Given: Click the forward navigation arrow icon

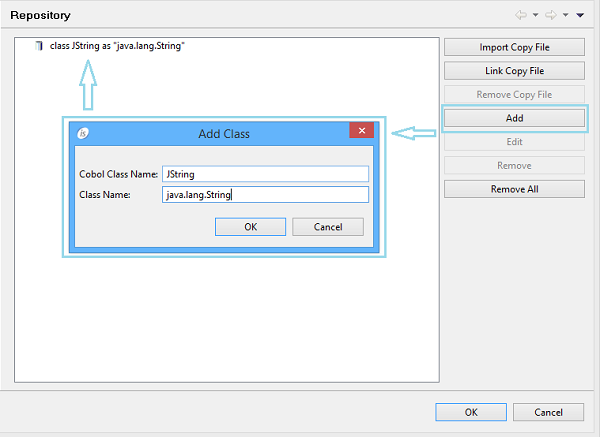Looking at the screenshot, I should [552, 15].
